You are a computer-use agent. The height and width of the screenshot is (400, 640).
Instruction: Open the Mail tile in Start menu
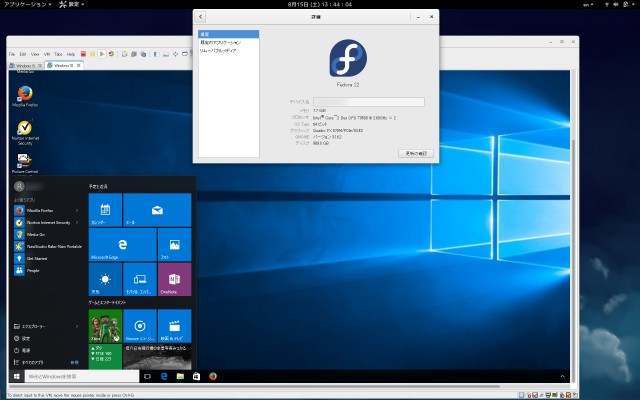click(157, 210)
